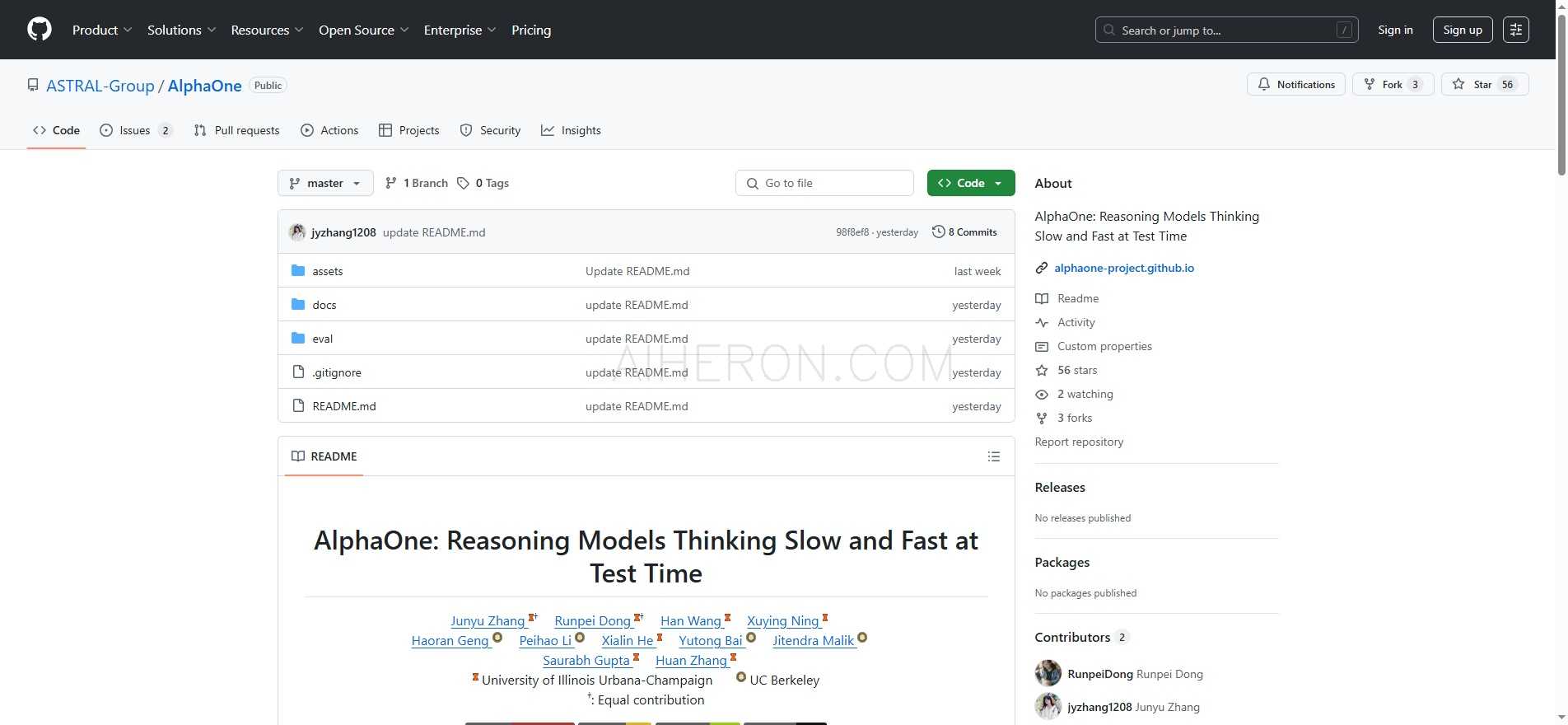Switch to the Projects tab

(x=408, y=130)
